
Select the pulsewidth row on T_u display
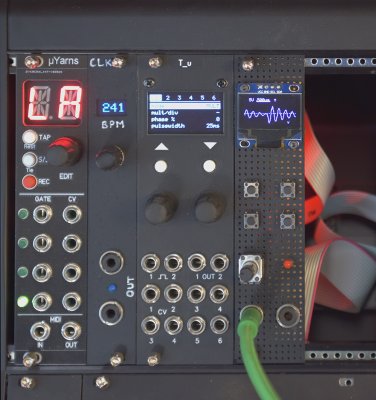pyautogui.click(x=185, y=126)
